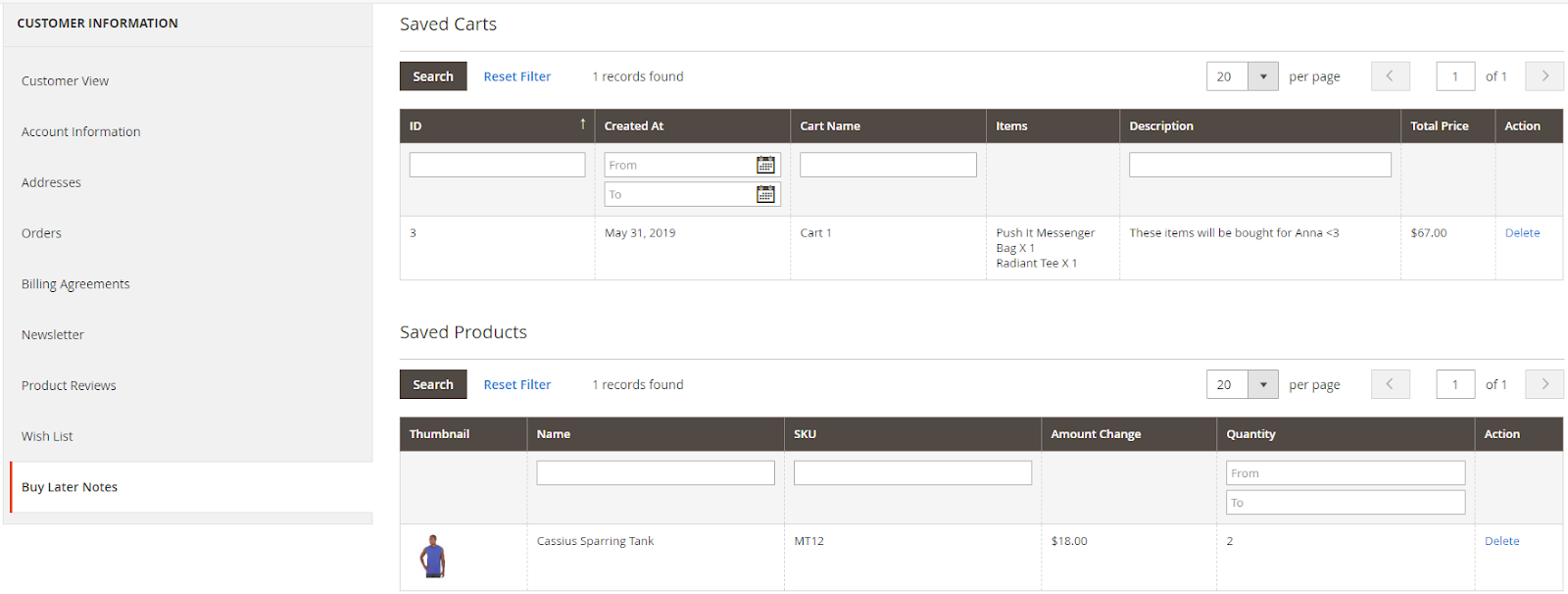Go to next page in Saved Carts
1568x594 pixels.
[1544, 76]
